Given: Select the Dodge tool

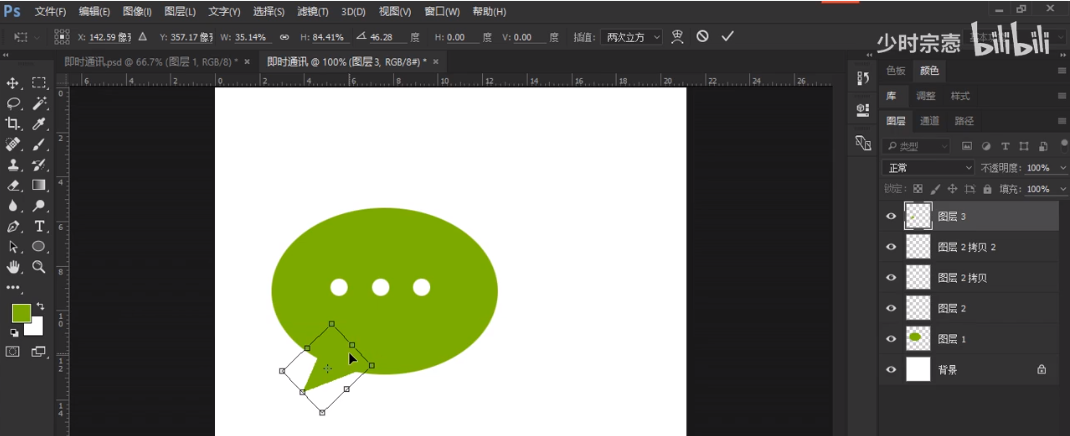Looking at the screenshot, I should (x=39, y=205).
